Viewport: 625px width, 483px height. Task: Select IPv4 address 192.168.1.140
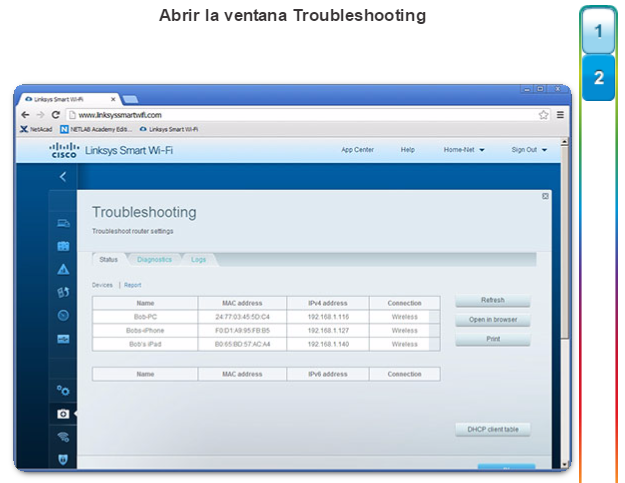click(328, 344)
